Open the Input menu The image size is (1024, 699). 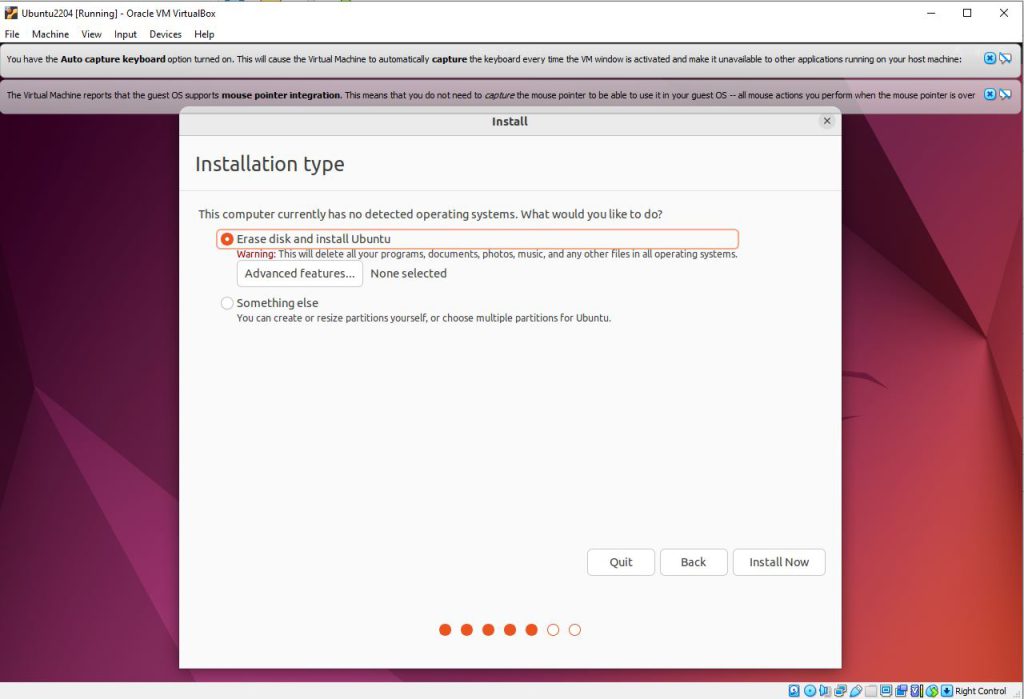pyautogui.click(x=125, y=35)
